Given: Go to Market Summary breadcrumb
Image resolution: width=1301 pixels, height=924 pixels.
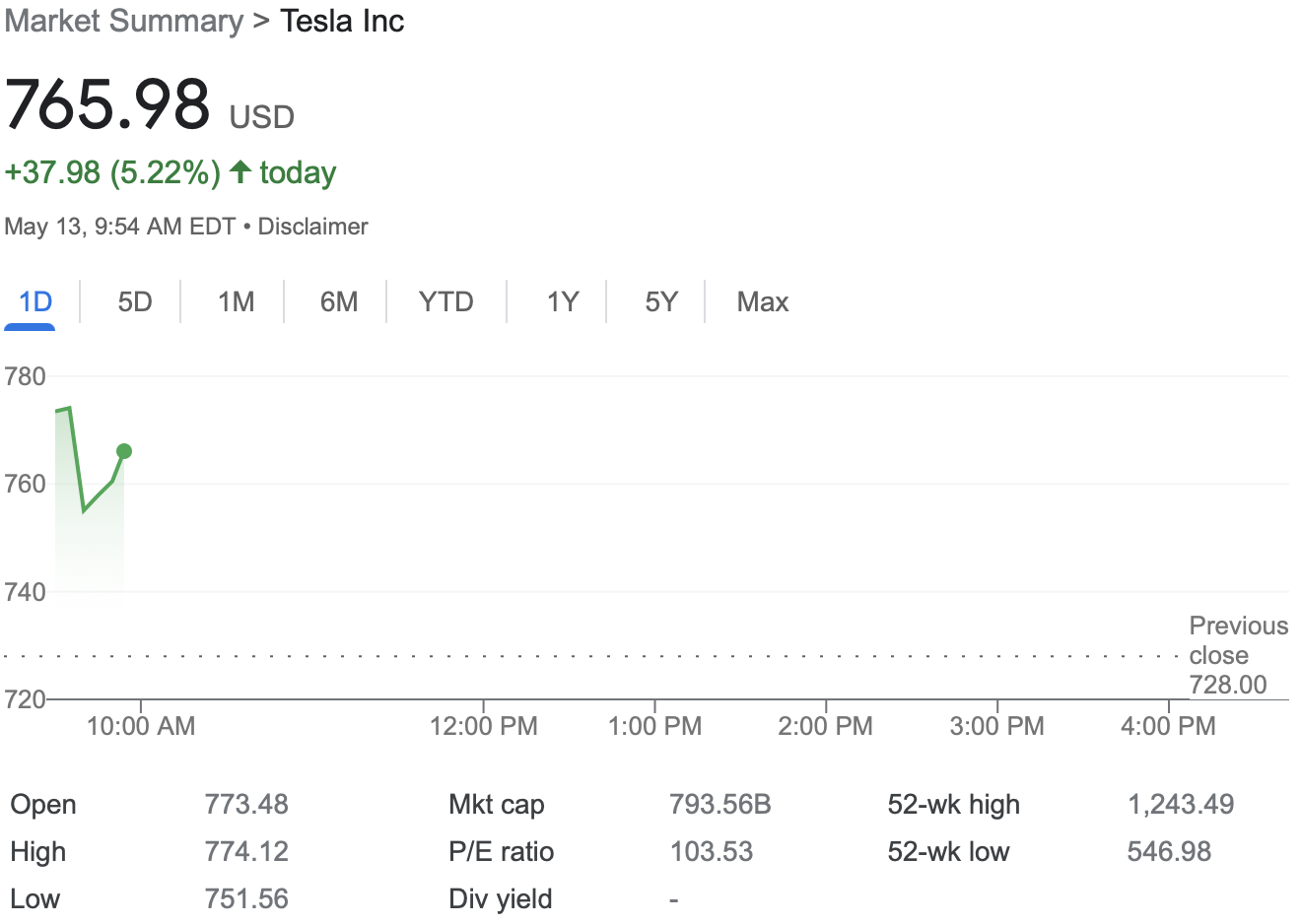Looking at the screenshot, I should tap(124, 21).
